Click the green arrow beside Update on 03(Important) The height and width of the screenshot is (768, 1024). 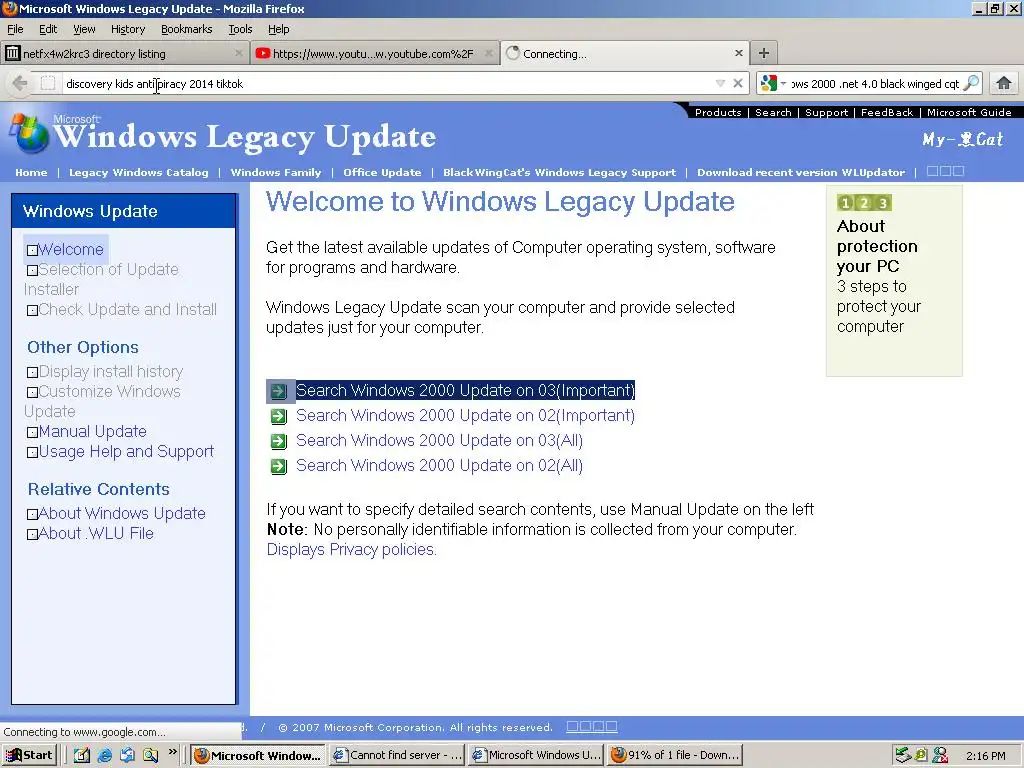point(279,391)
